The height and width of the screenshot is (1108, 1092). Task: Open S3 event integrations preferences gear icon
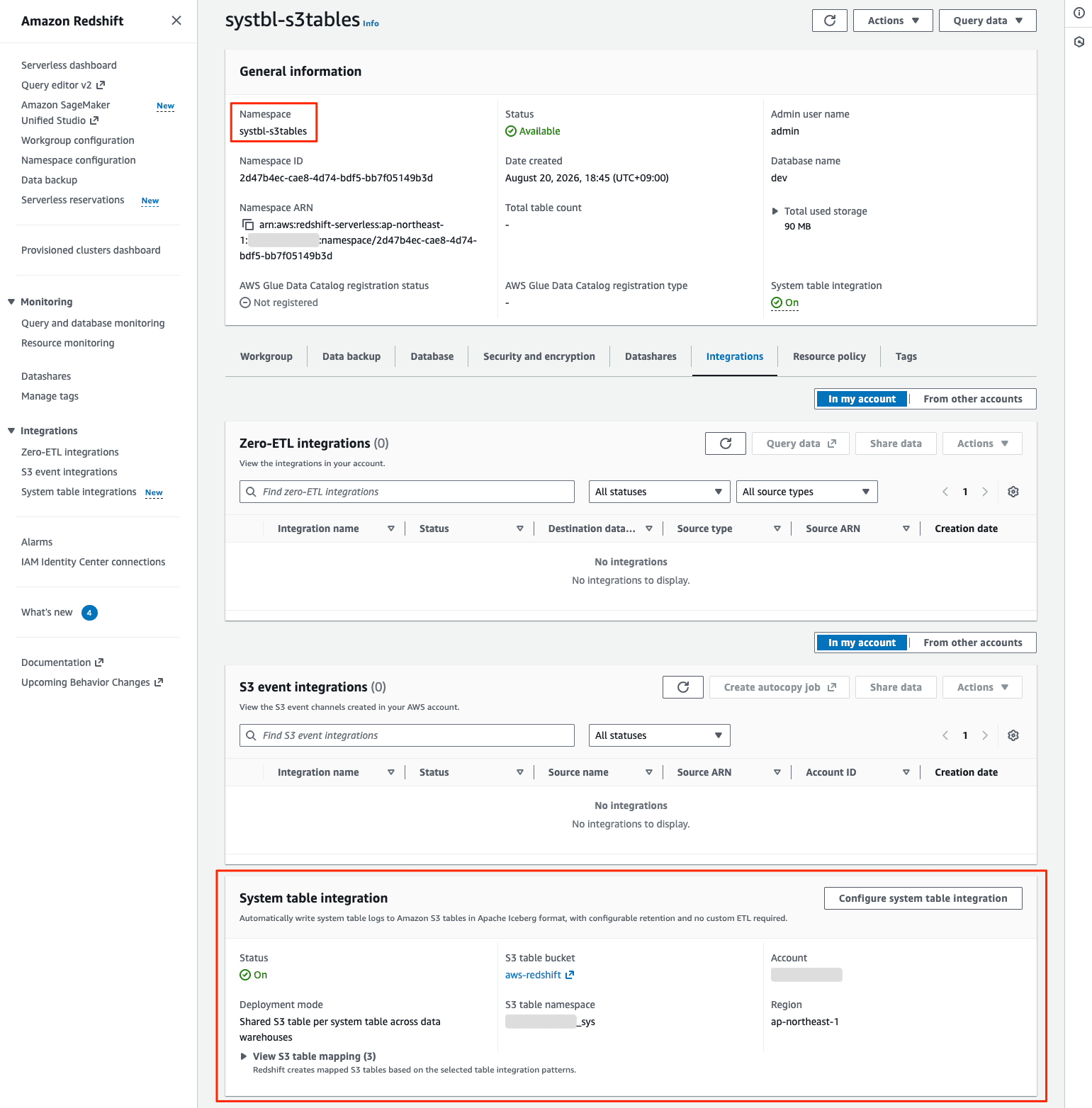(x=1013, y=735)
